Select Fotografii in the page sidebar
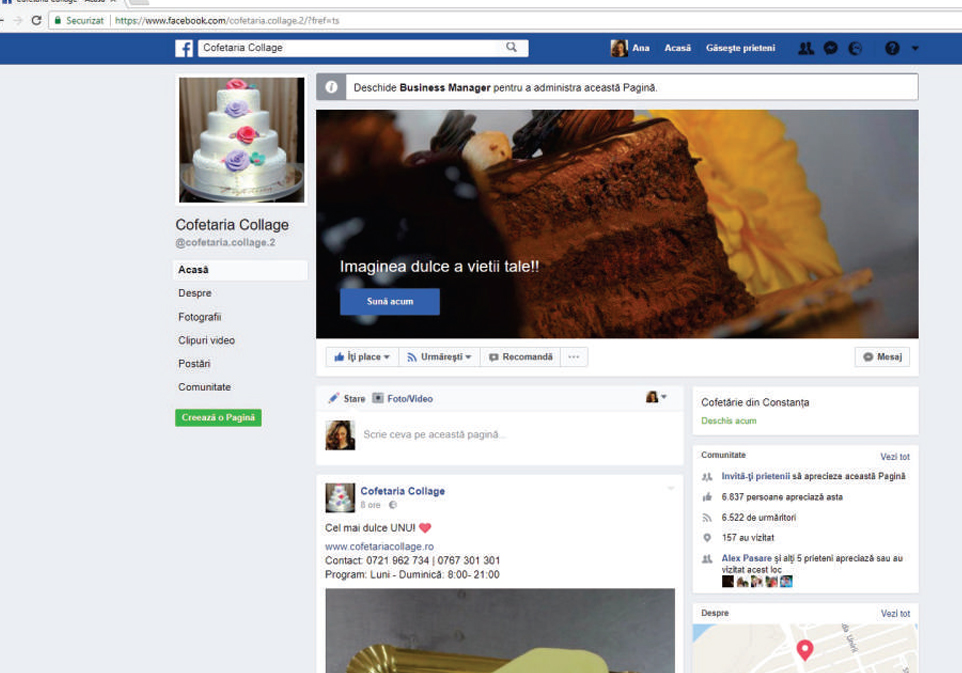962x673 pixels. pyautogui.click(x=199, y=317)
